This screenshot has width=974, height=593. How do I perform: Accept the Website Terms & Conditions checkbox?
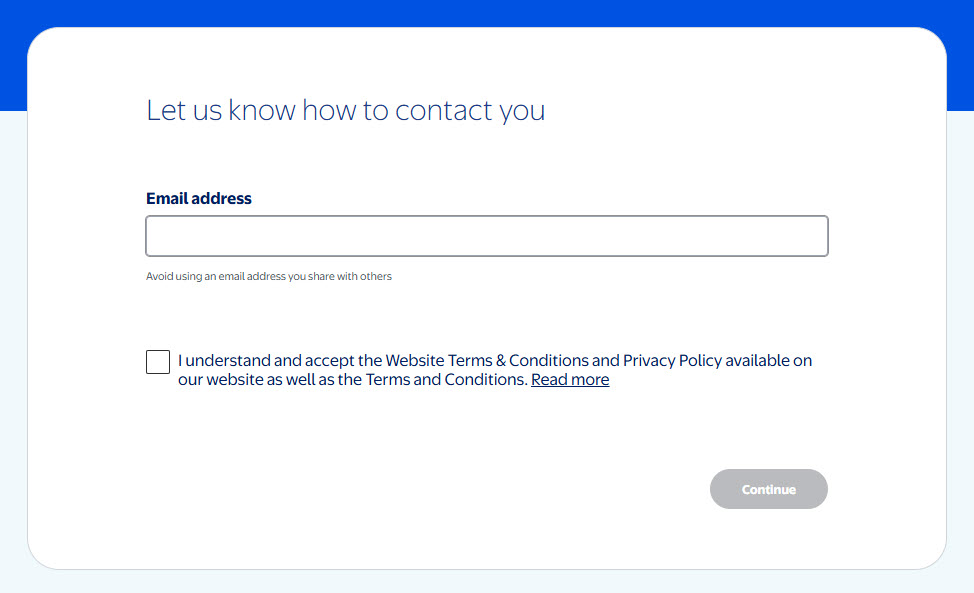(158, 362)
